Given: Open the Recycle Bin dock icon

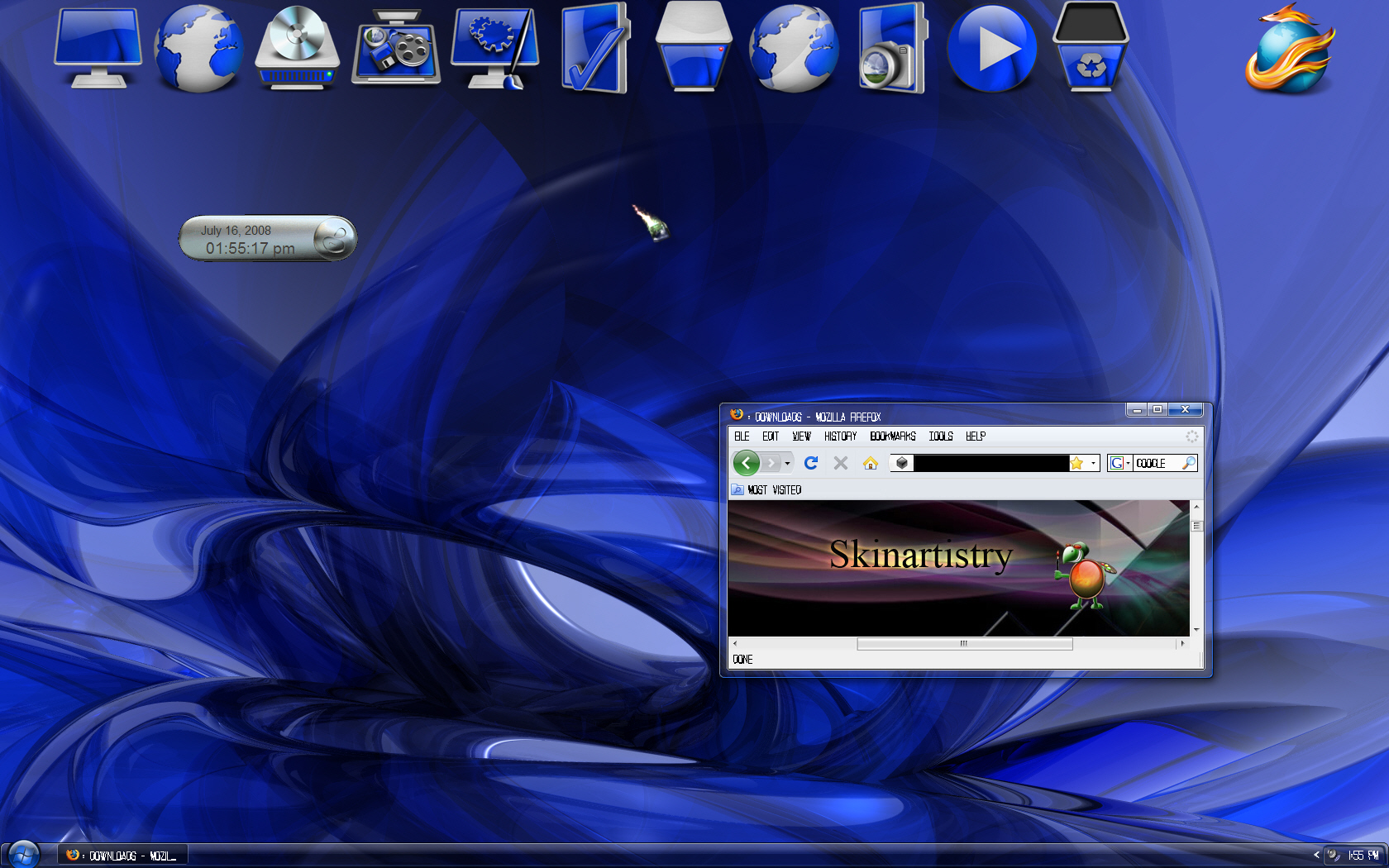Looking at the screenshot, I should click(1090, 48).
